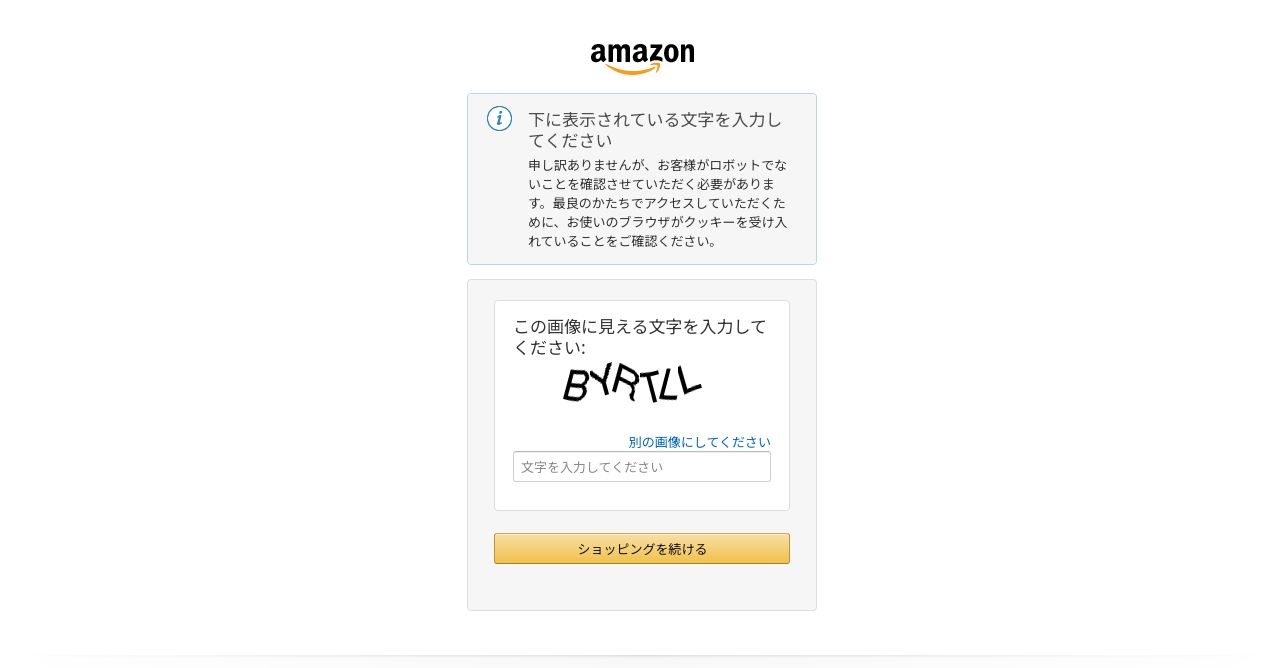The width and height of the screenshot is (1284, 668).
Task: Click the last character in the captcha image
Action: click(x=689, y=380)
